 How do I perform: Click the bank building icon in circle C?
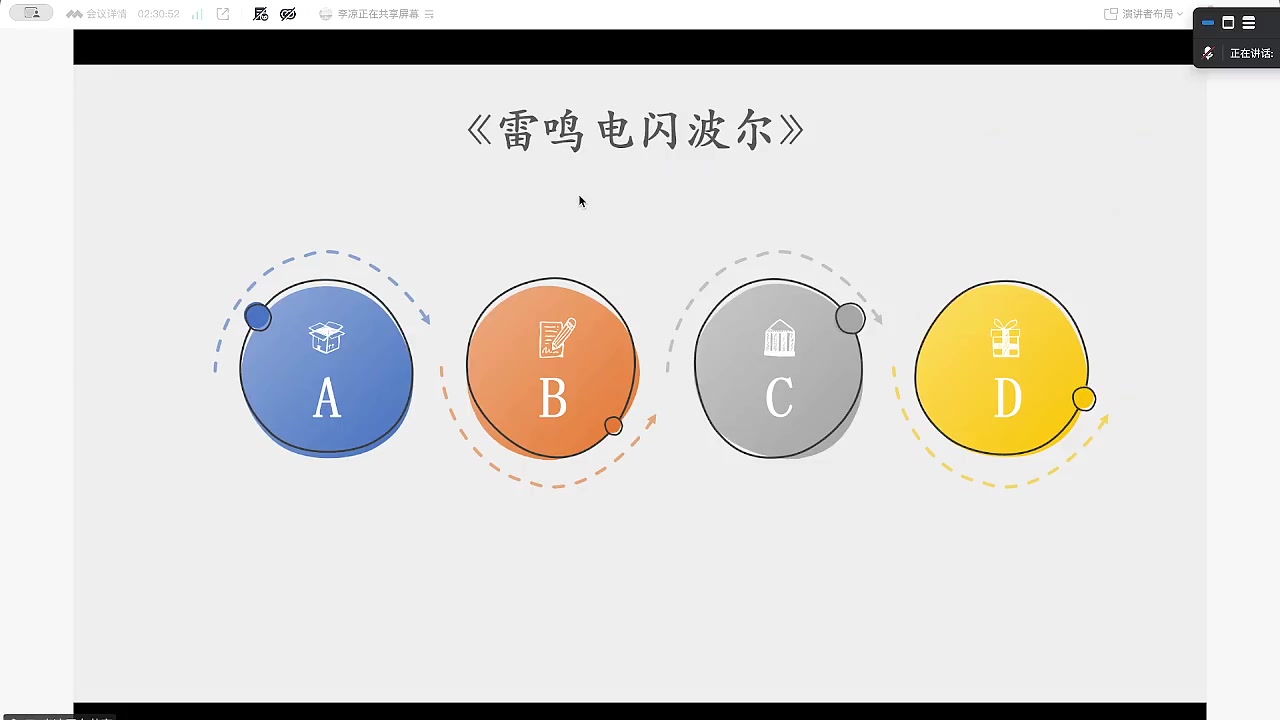point(779,338)
